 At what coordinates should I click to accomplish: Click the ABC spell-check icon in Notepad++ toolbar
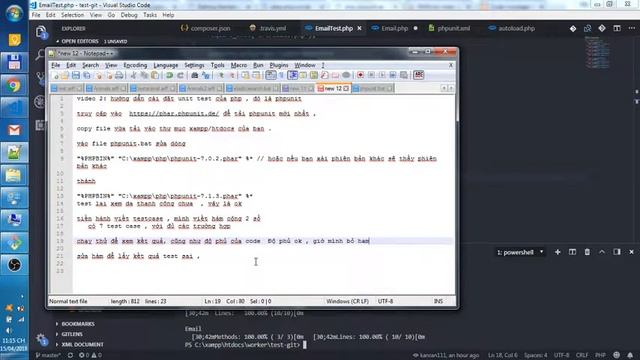(419, 76)
